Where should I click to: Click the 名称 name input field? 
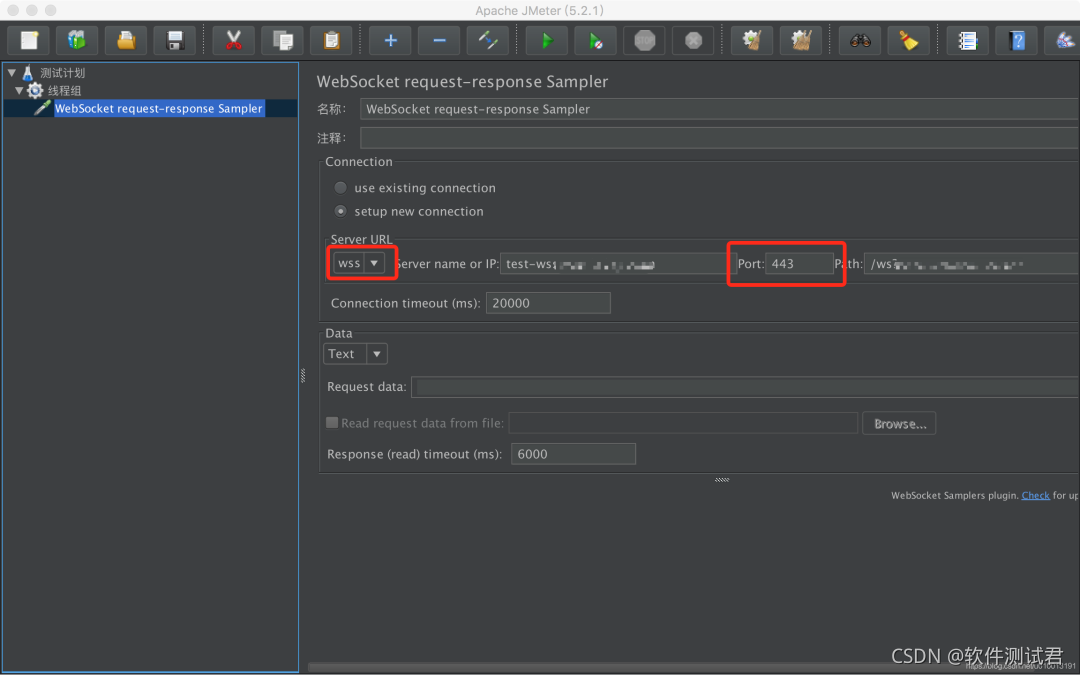pos(719,109)
